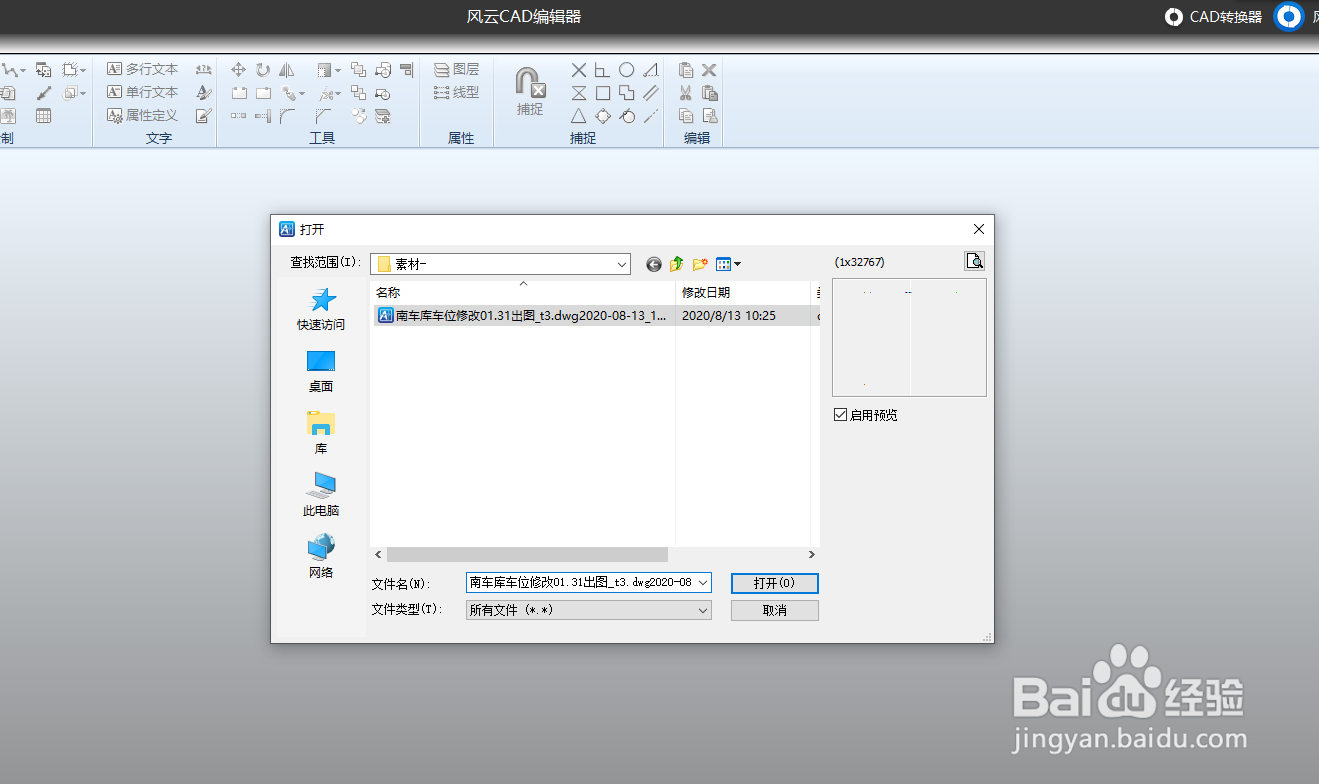Click the Move tool cross-arrow icon
The width and height of the screenshot is (1319, 784).
click(238, 70)
